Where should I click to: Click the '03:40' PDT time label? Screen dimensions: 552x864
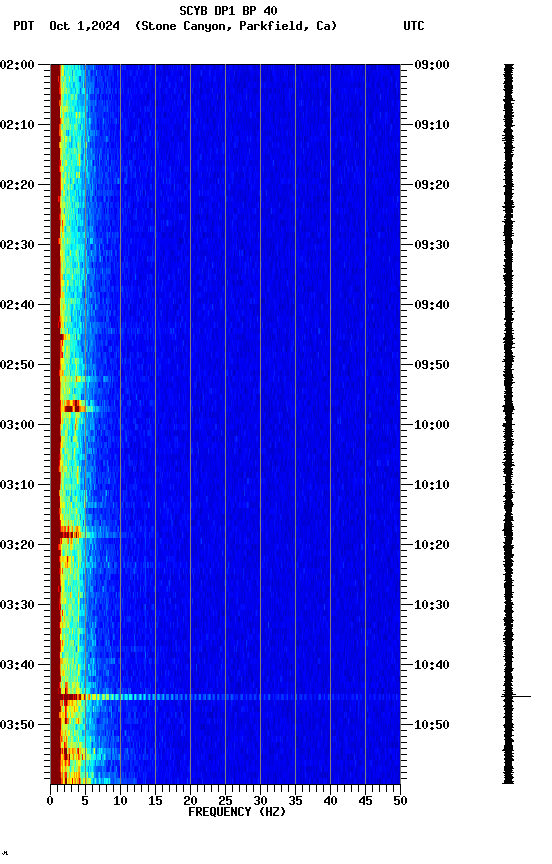(17, 665)
